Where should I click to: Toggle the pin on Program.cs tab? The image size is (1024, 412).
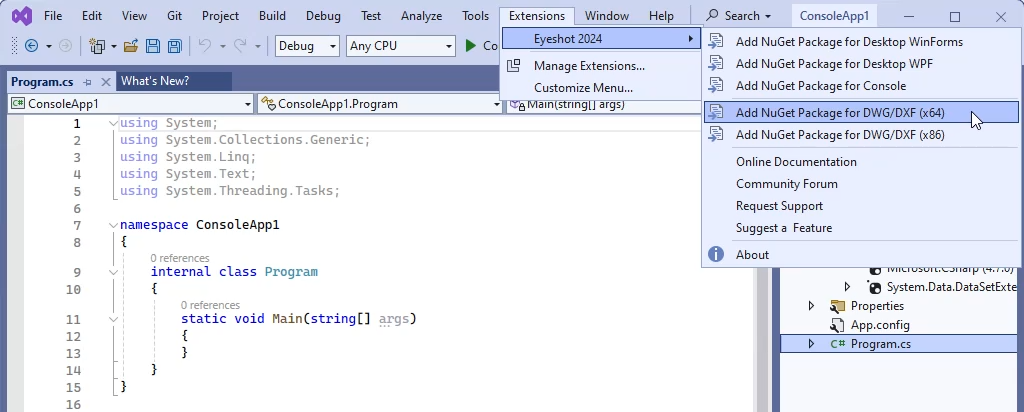[x=87, y=82]
